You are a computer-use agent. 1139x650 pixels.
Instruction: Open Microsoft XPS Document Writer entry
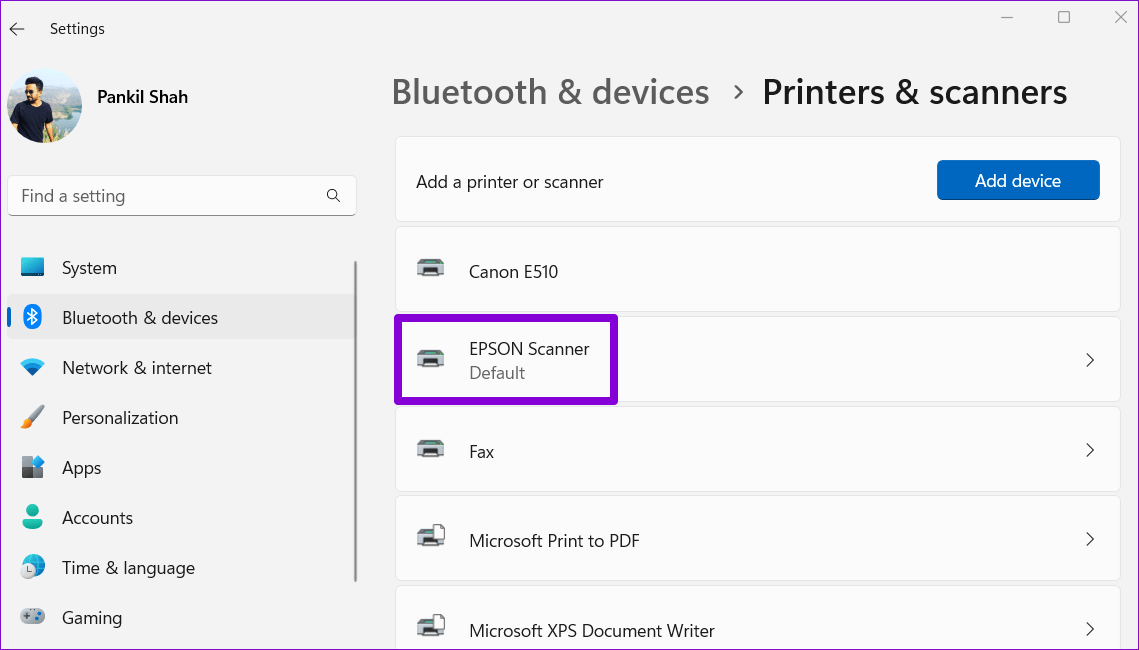click(758, 618)
